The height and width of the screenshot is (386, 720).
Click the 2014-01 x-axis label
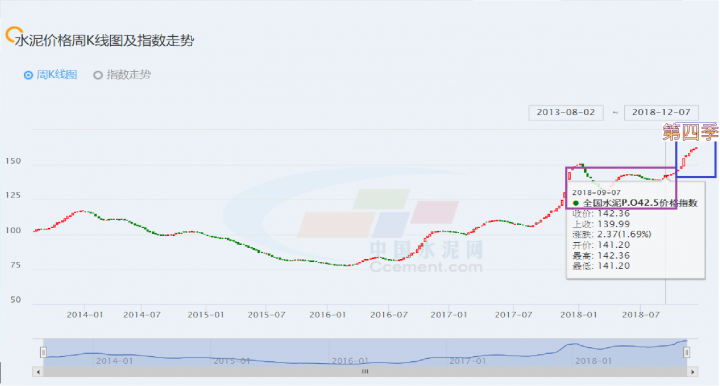(85, 315)
